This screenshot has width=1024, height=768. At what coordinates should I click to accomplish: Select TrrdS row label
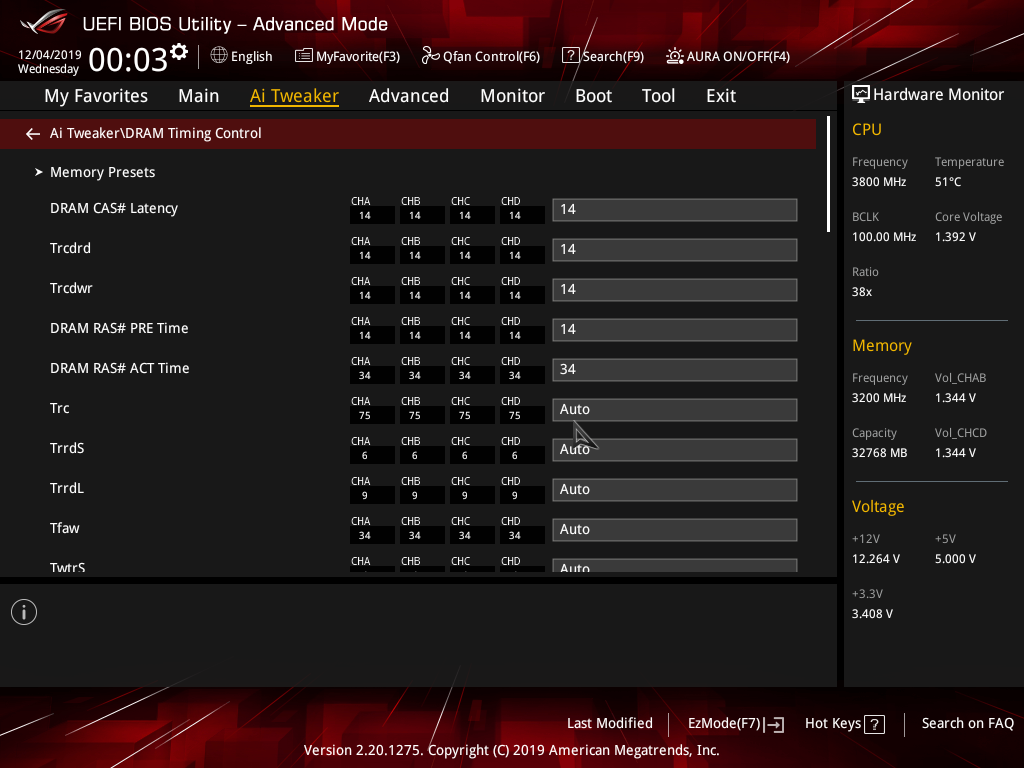[67, 448]
